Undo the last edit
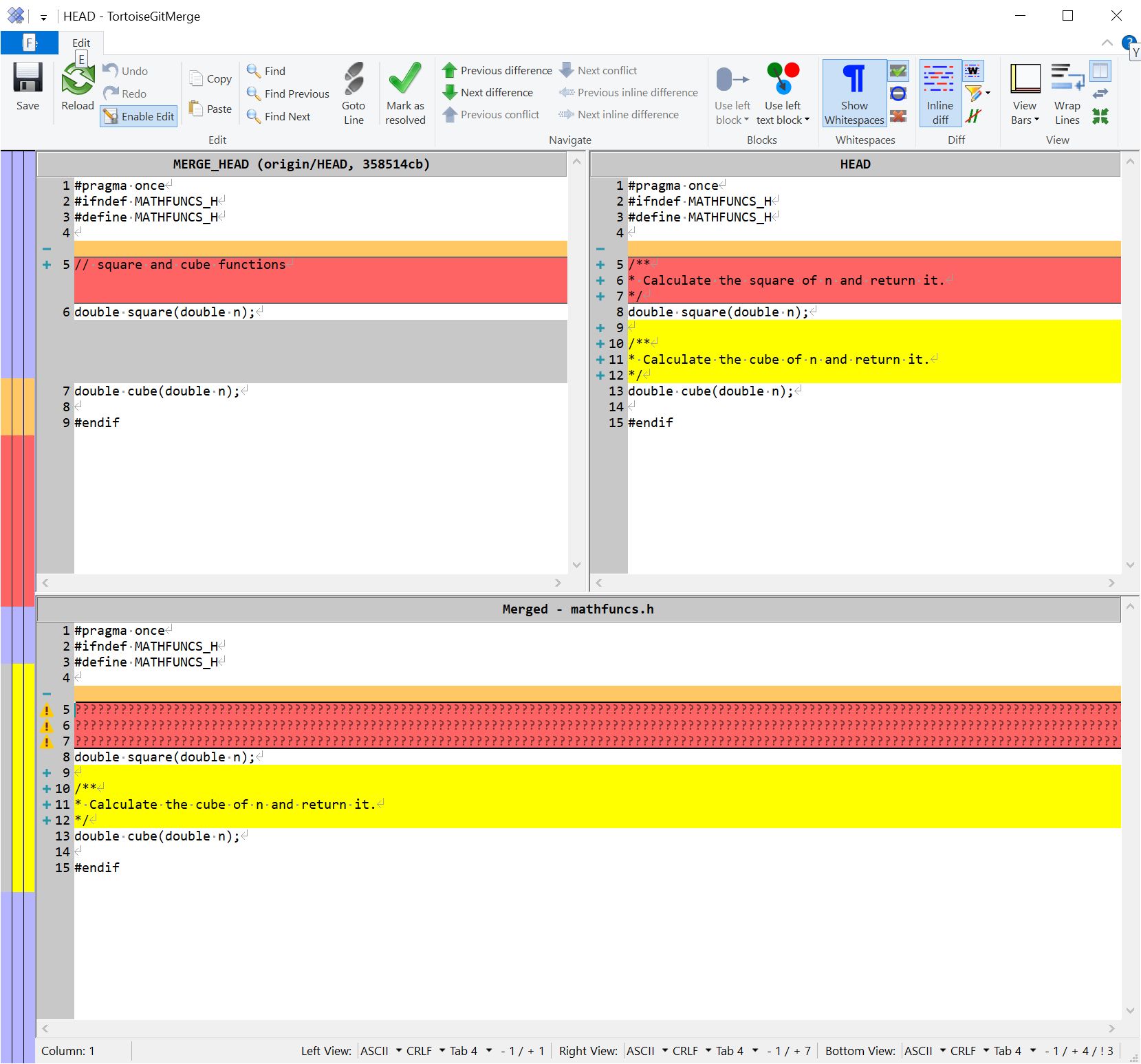 125,71
